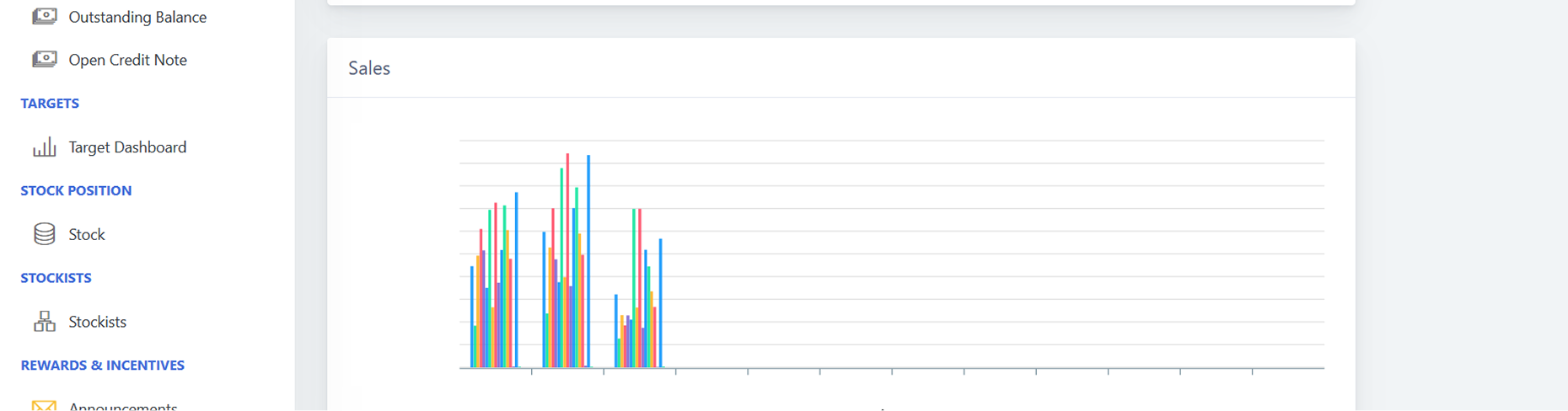This screenshot has width=1568, height=411.
Task: Navigate to Stockists
Action: [x=97, y=322]
